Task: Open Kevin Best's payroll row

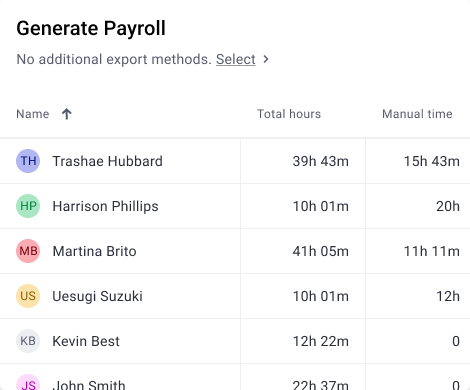Action: point(235,341)
